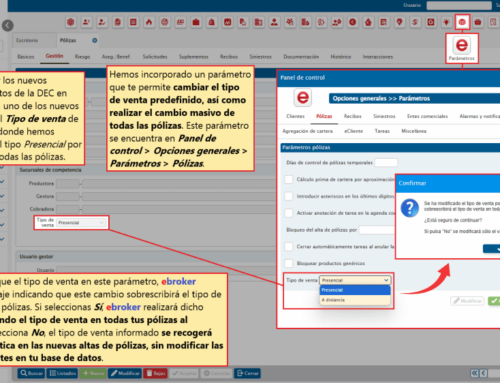Click the large e Parámetros tile

pos(462,45)
